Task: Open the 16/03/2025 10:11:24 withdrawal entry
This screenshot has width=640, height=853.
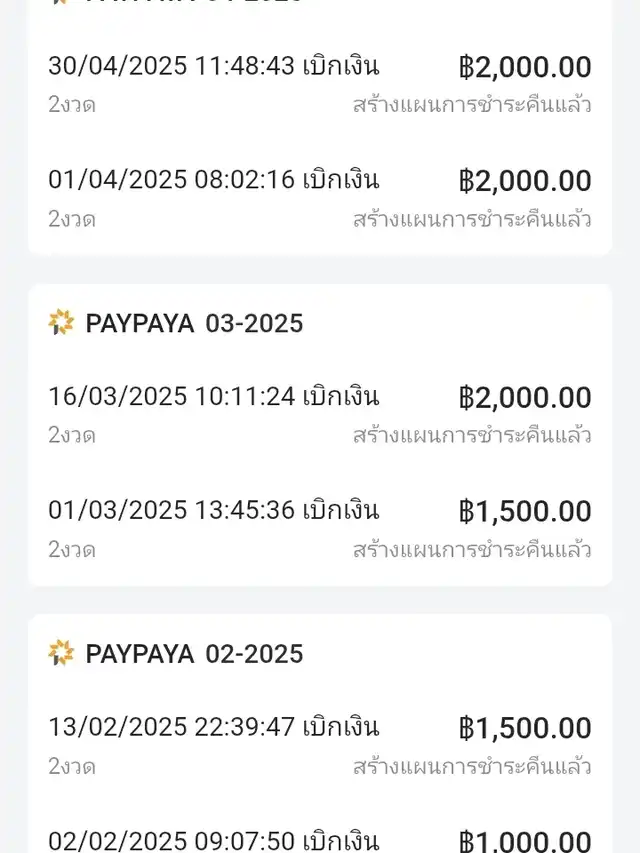Action: point(320,415)
